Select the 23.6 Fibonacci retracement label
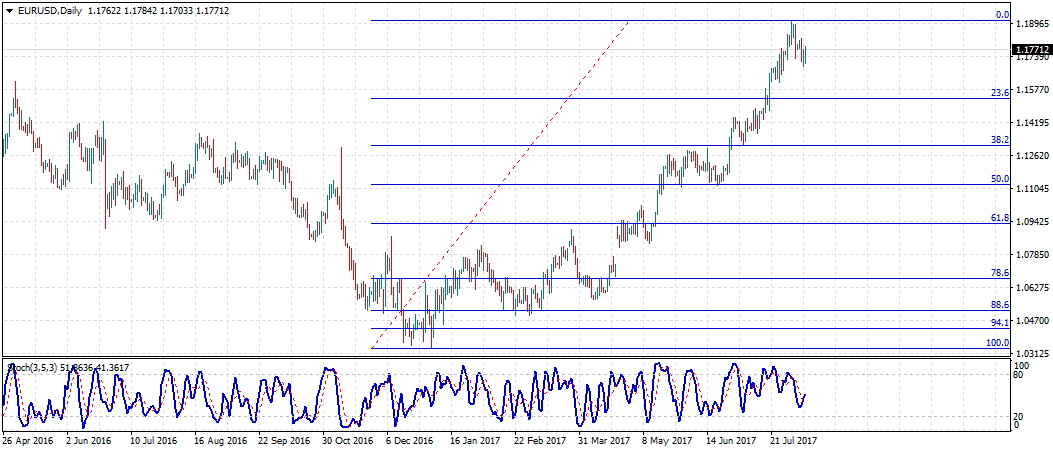1053x452 pixels. tap(998, 93)
